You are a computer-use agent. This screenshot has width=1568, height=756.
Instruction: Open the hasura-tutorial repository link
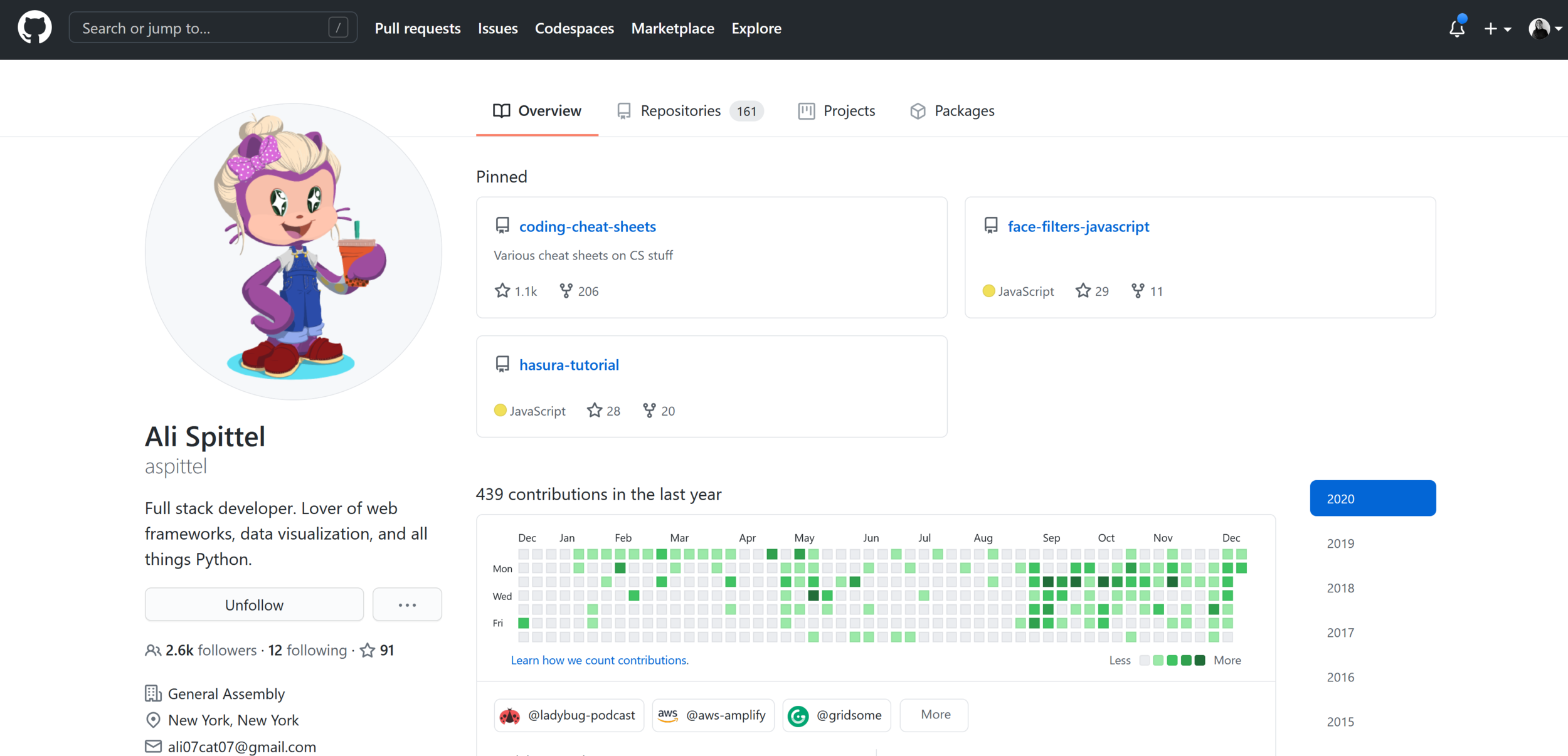(569, 365)
